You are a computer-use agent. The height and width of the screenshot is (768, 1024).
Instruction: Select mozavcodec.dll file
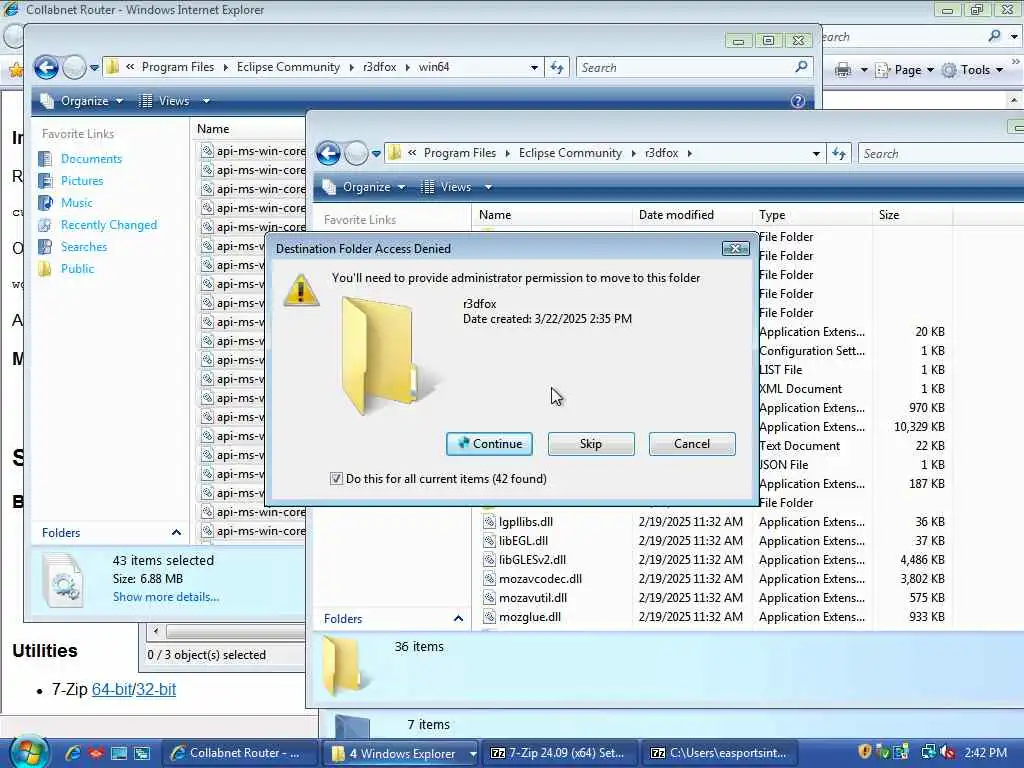pos(540,579)
